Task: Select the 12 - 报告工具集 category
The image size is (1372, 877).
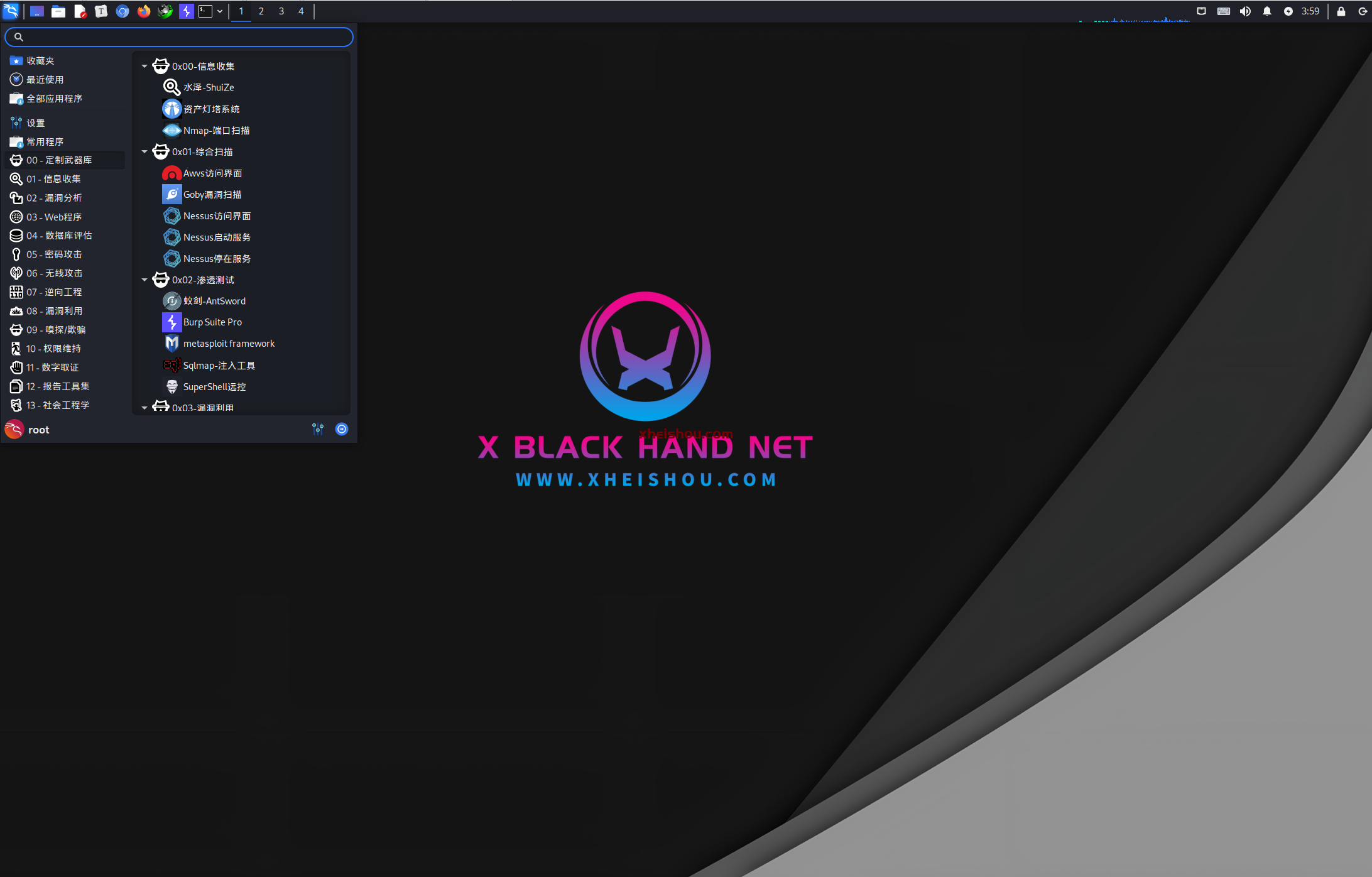Action: pos(65,386)
